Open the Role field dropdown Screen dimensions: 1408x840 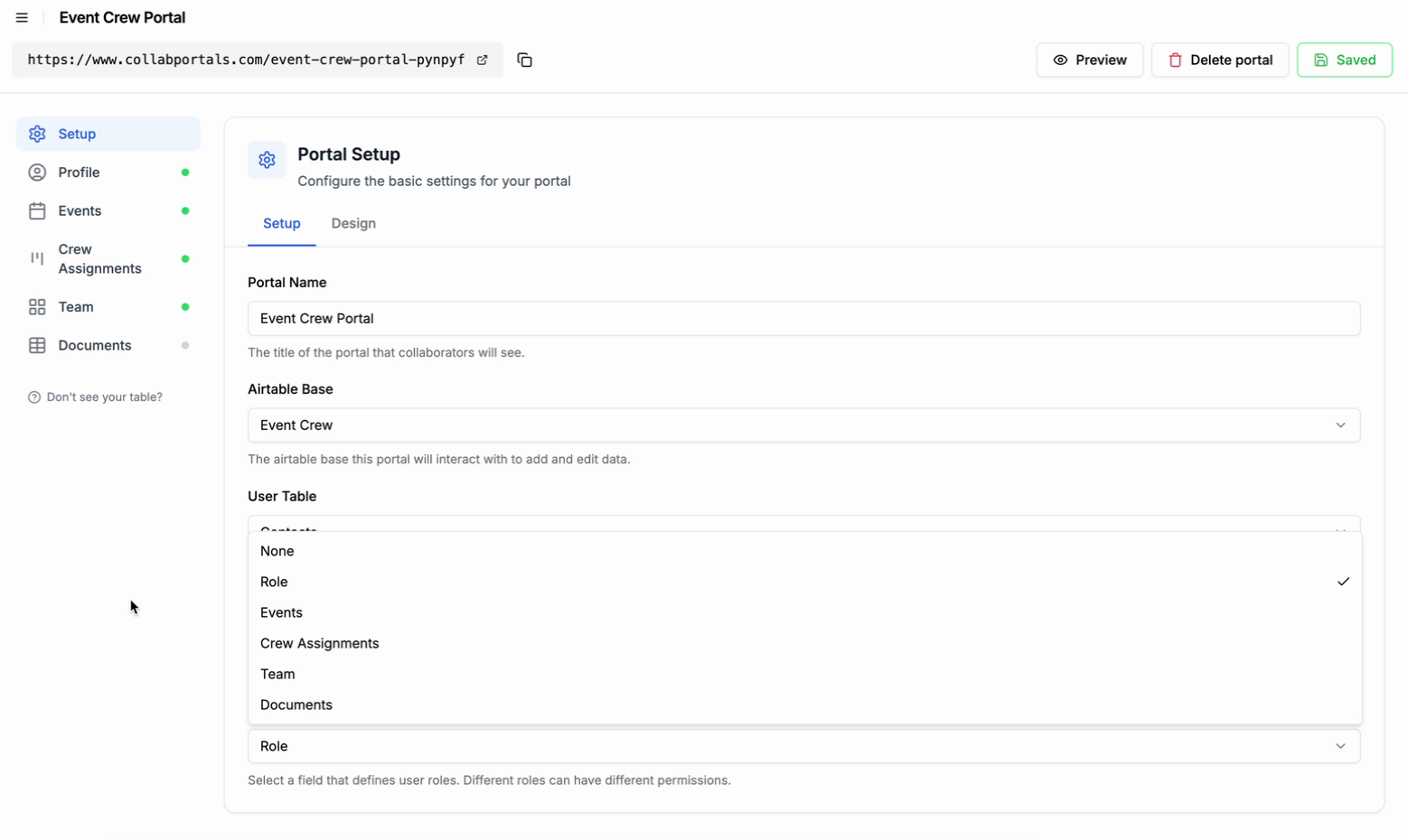coord(803,746)
